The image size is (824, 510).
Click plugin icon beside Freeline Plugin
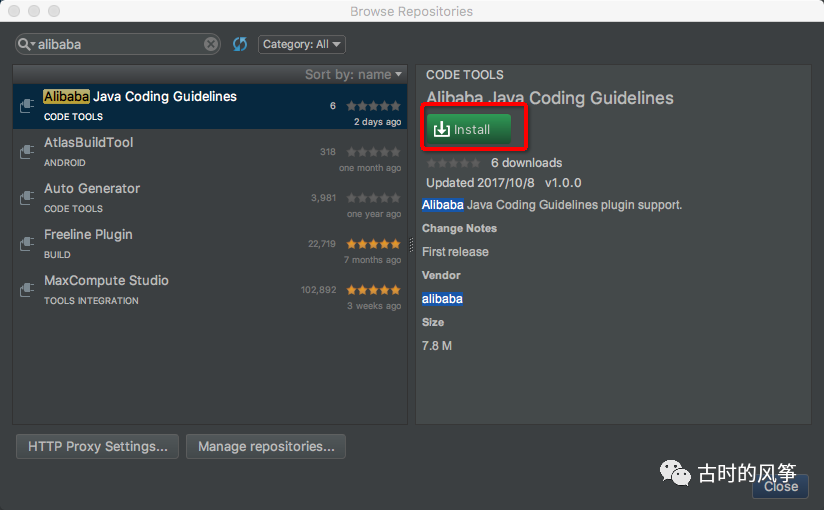pos(27,244)
